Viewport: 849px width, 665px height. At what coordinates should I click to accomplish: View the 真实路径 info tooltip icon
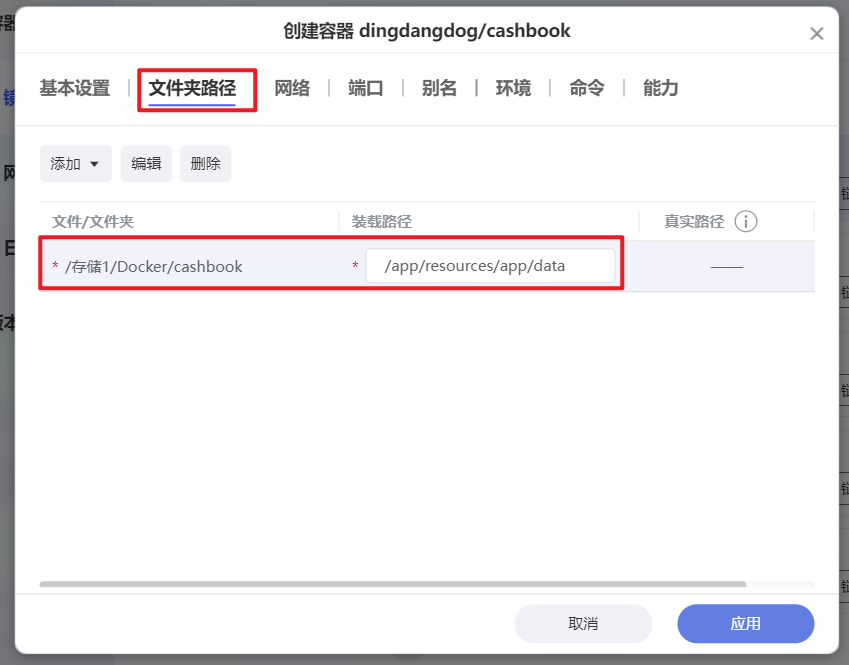pyautogui.click(x=746, y=221)
